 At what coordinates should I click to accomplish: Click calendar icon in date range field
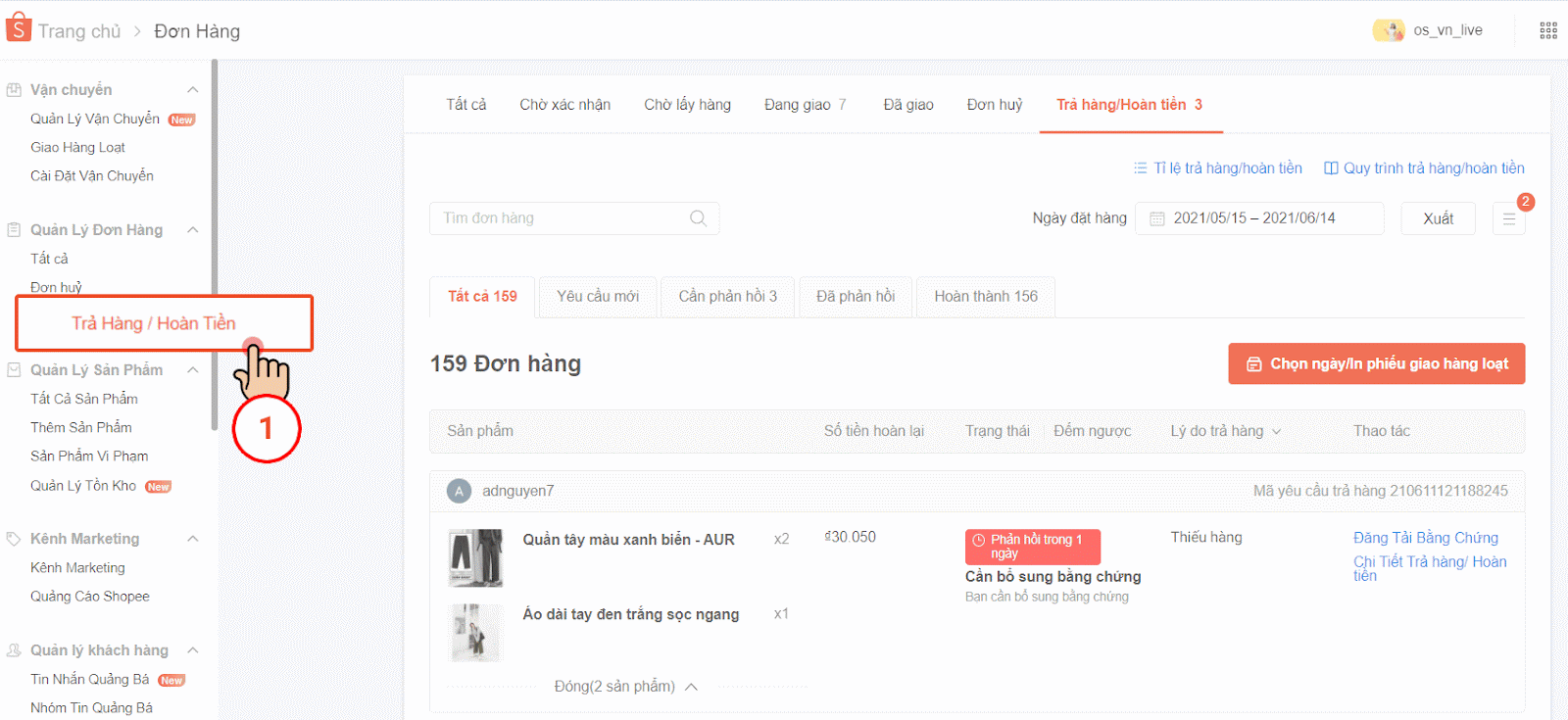pyautogui.click(x=1157, y=218)
